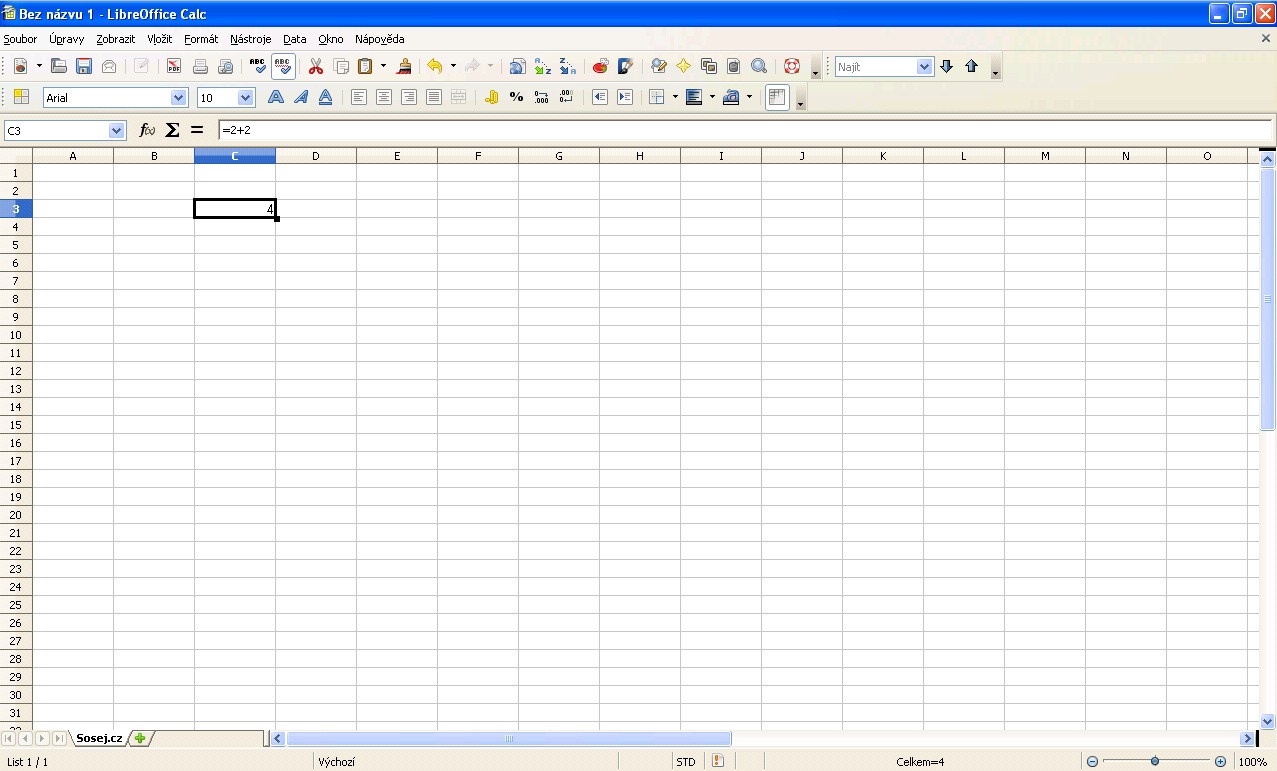This screenshot has width=1277, height=771.
Task: Open the Vložit menu
Action: point(160,39)
